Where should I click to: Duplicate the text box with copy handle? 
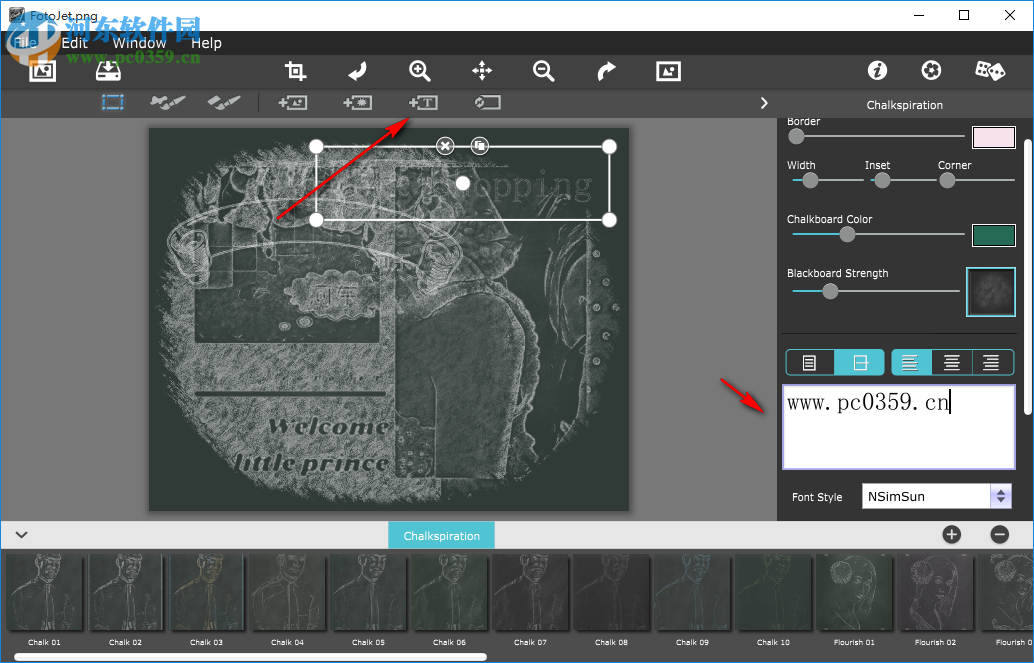(x=479, y=145)
